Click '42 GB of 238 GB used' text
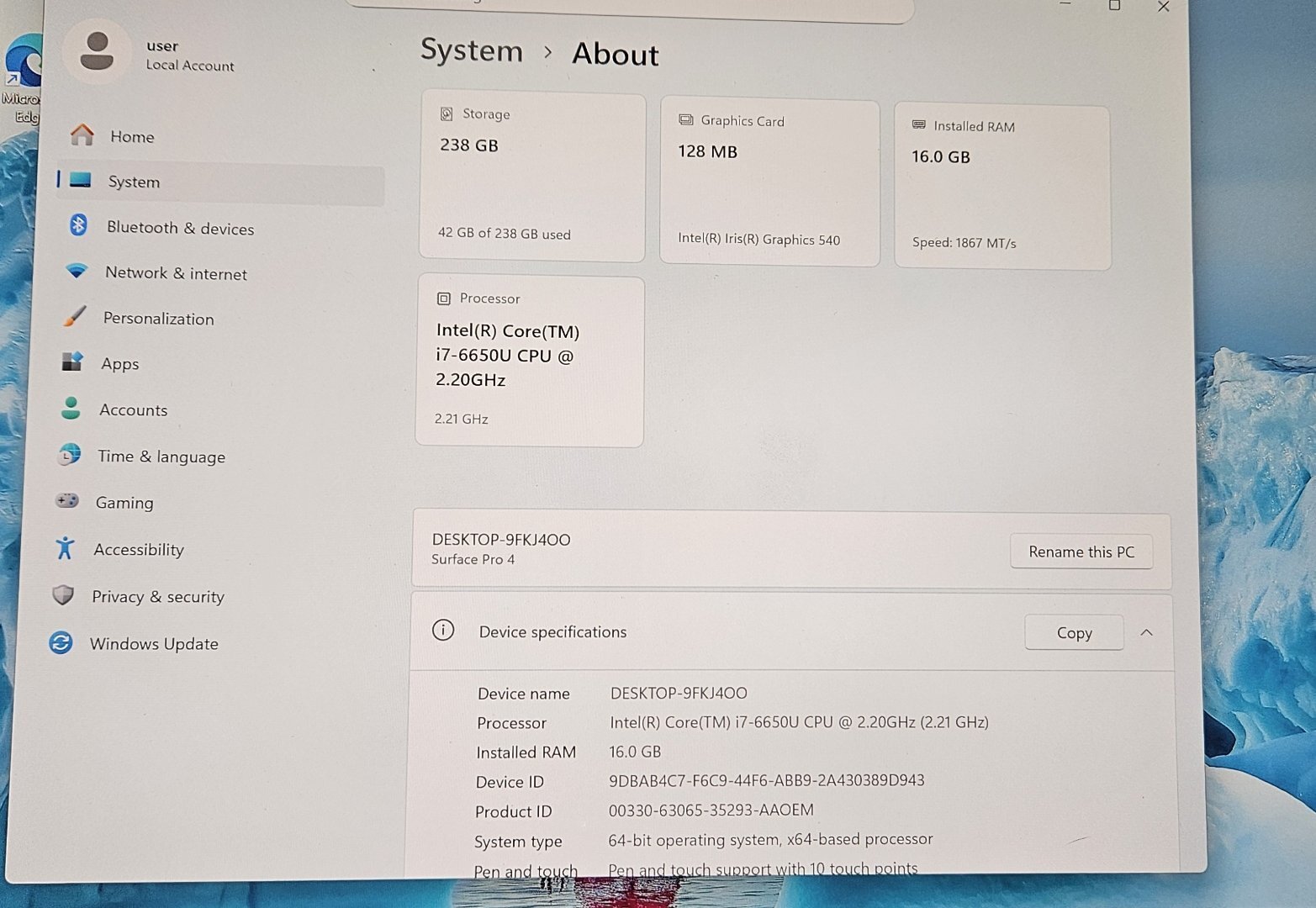Image resolution: width=1316 pixels, height=908 pixels. (504, 233)
